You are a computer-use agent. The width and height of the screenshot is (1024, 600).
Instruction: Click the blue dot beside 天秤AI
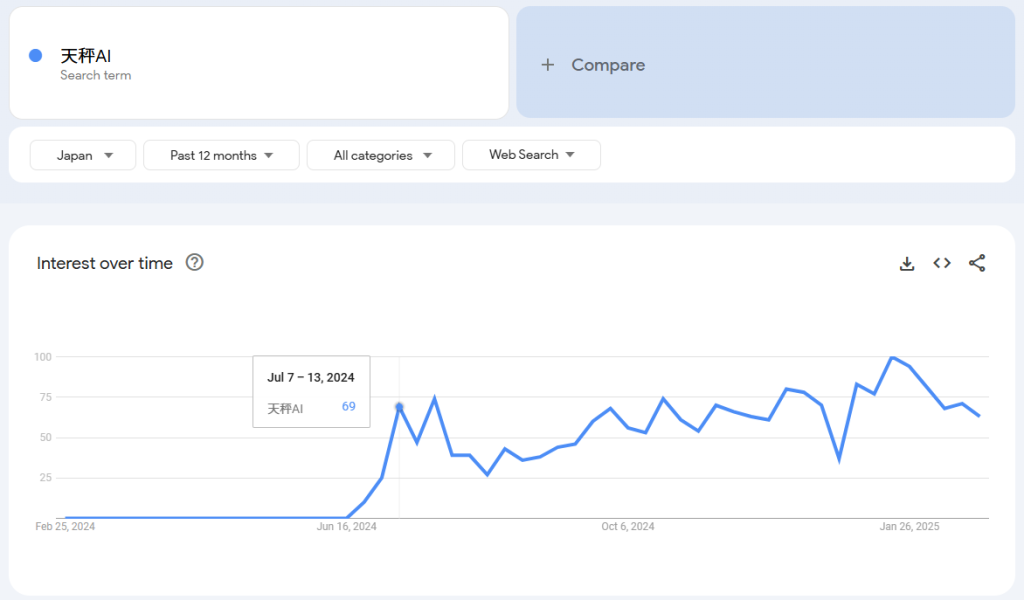[36, 56]
